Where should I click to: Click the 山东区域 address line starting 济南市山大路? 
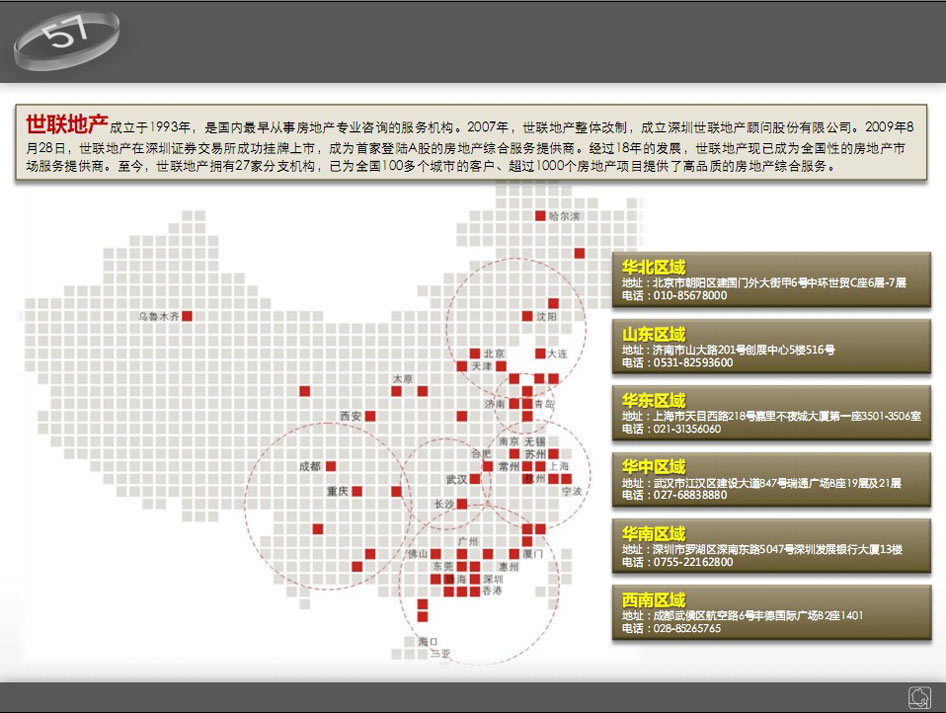tap(744, 350)
